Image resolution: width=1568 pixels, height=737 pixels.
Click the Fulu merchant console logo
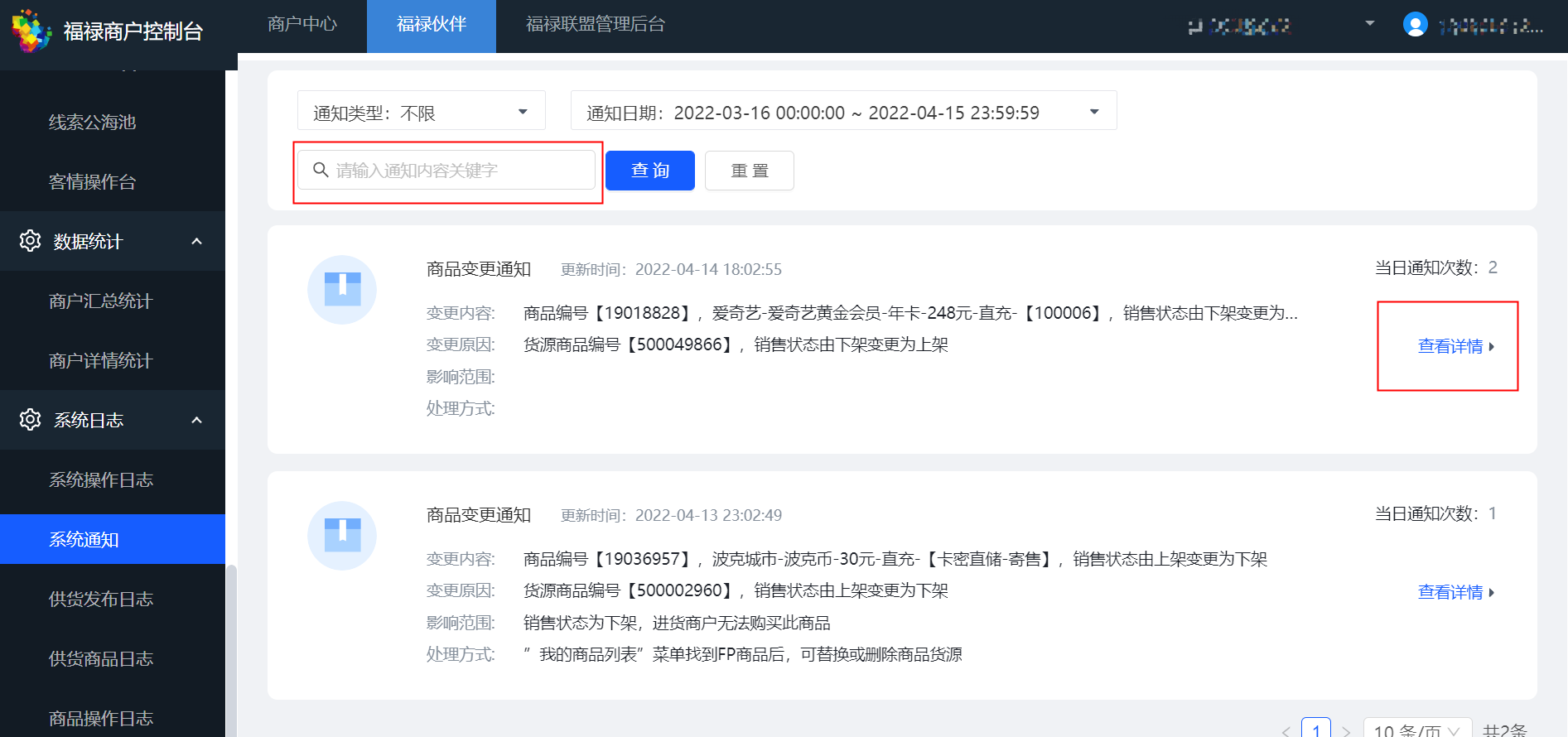click(x=31, y=31)
